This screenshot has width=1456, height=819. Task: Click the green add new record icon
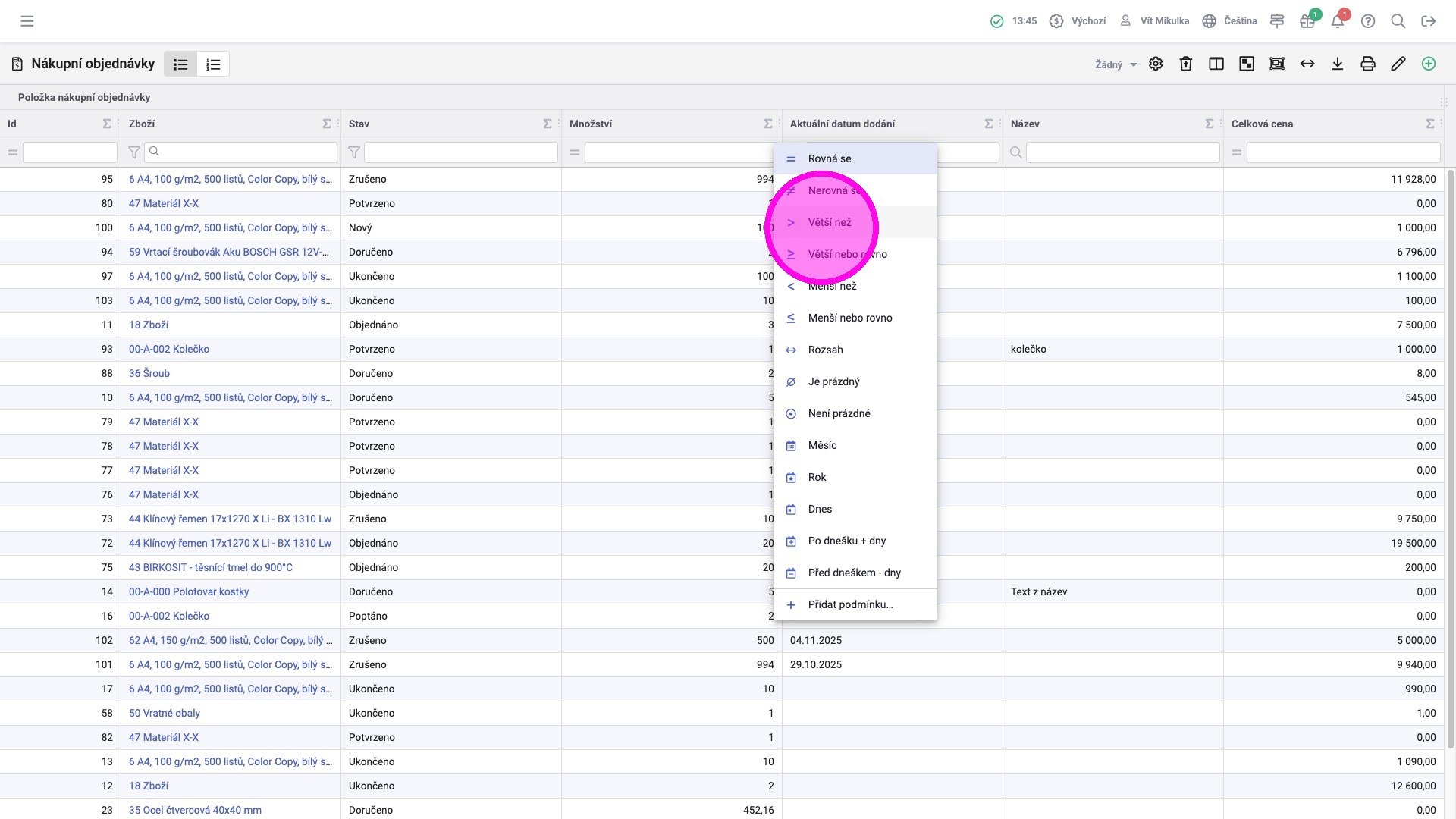pyautogui.click(x=1429, y=64)
